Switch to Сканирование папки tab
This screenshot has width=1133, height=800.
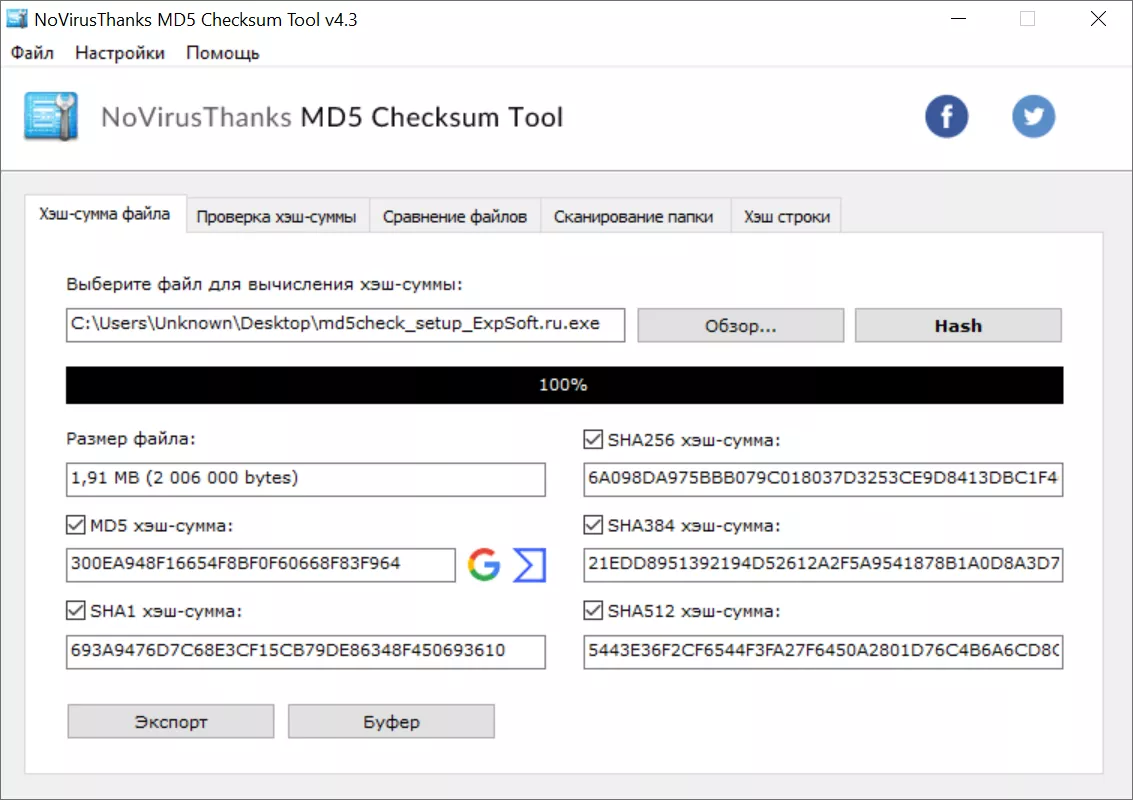click(634, 217)
